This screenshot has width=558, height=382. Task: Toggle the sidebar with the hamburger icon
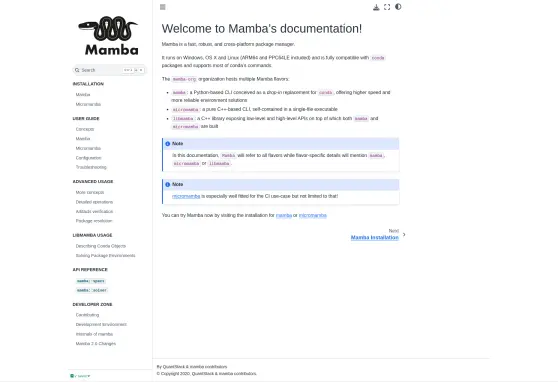163,7
